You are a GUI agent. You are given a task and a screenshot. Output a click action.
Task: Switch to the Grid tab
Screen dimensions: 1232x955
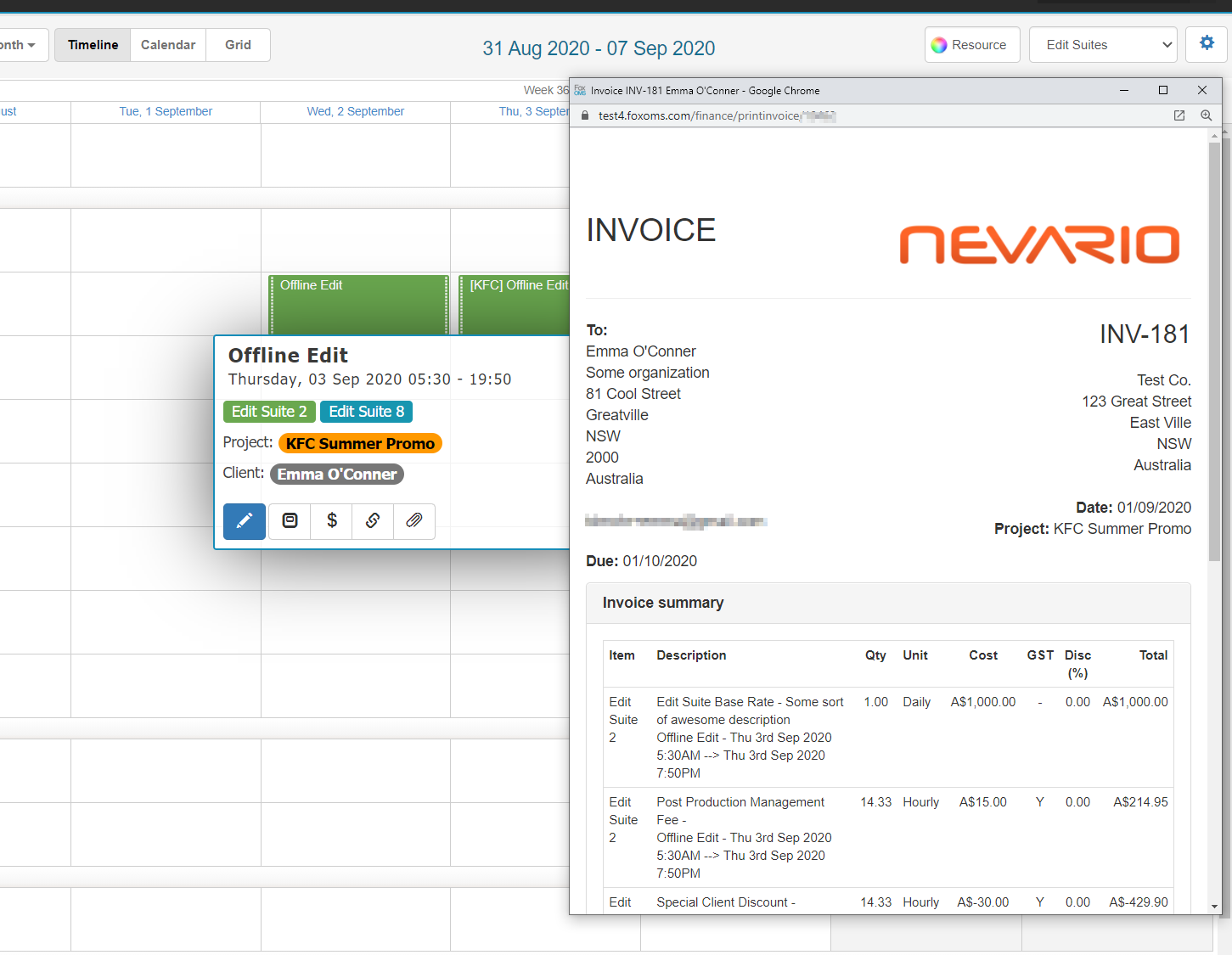click(238, 45)
